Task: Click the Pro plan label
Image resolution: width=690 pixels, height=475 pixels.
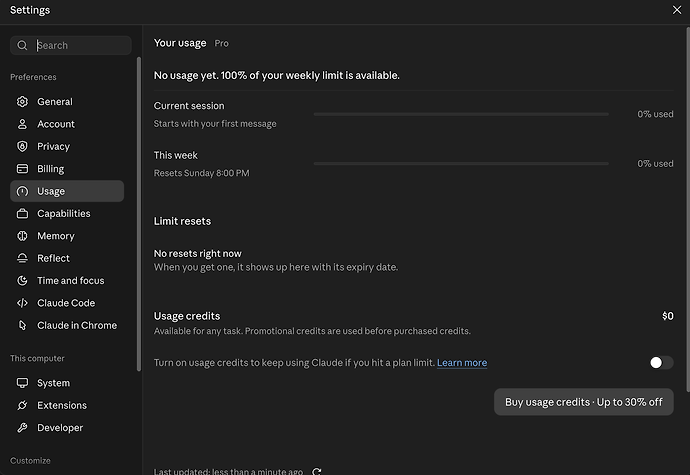Action: (x=221, y=43)
